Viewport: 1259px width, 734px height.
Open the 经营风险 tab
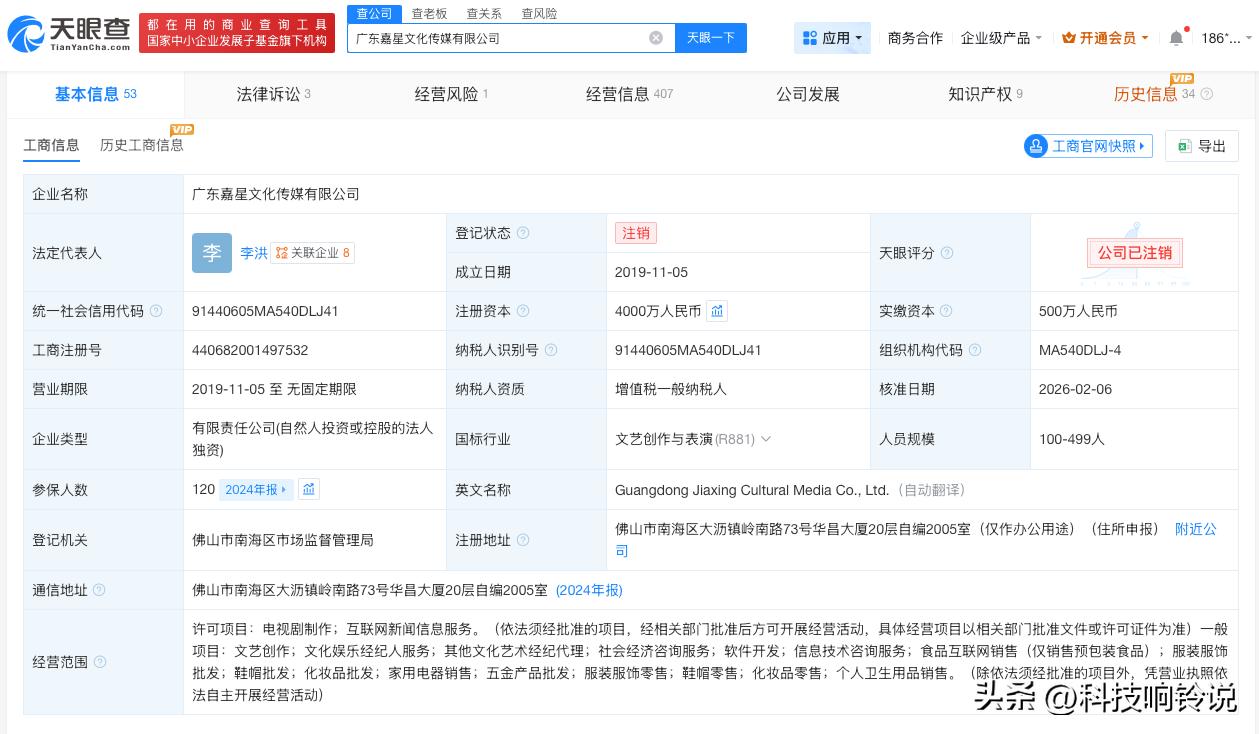(451, 94)
